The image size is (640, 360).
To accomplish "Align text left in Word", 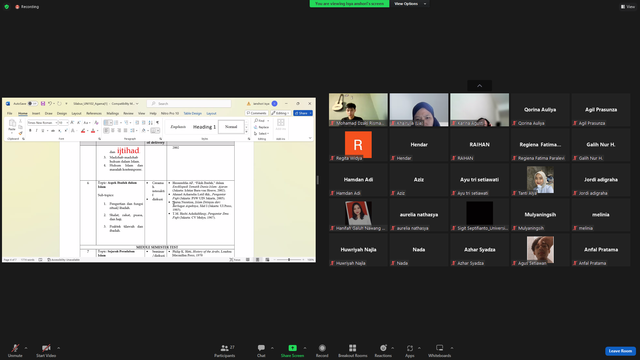I will pos(106,131).
